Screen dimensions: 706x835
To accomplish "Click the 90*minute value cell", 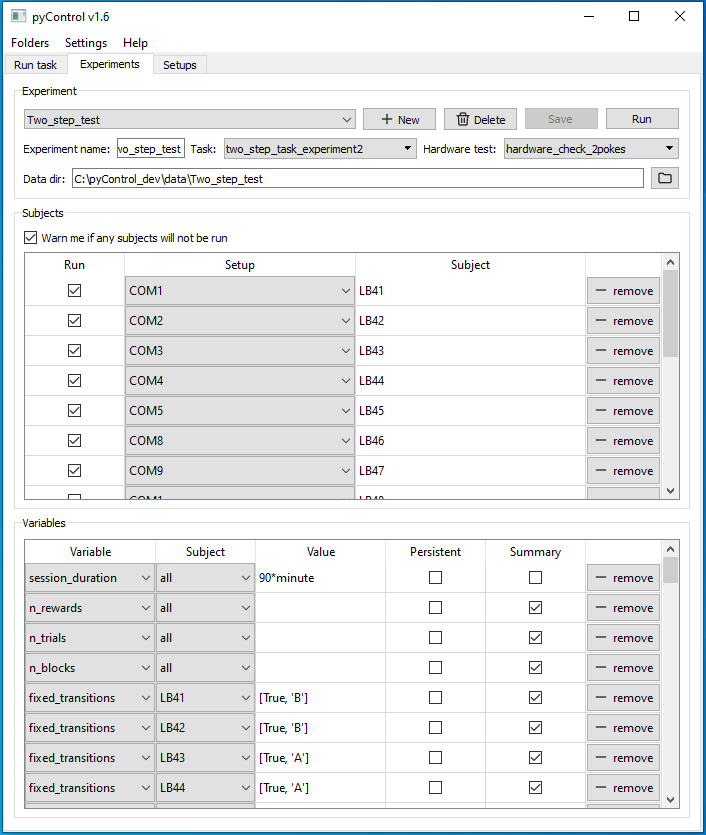I will (321, 578).
